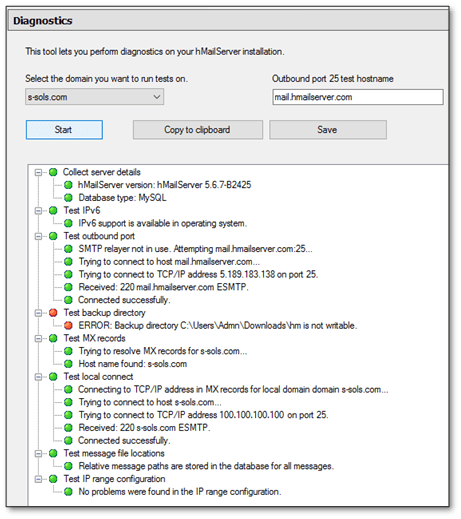
Task: Select the Received: 220 s-sols.com ESMTP entry
Action: pos(144,428)
